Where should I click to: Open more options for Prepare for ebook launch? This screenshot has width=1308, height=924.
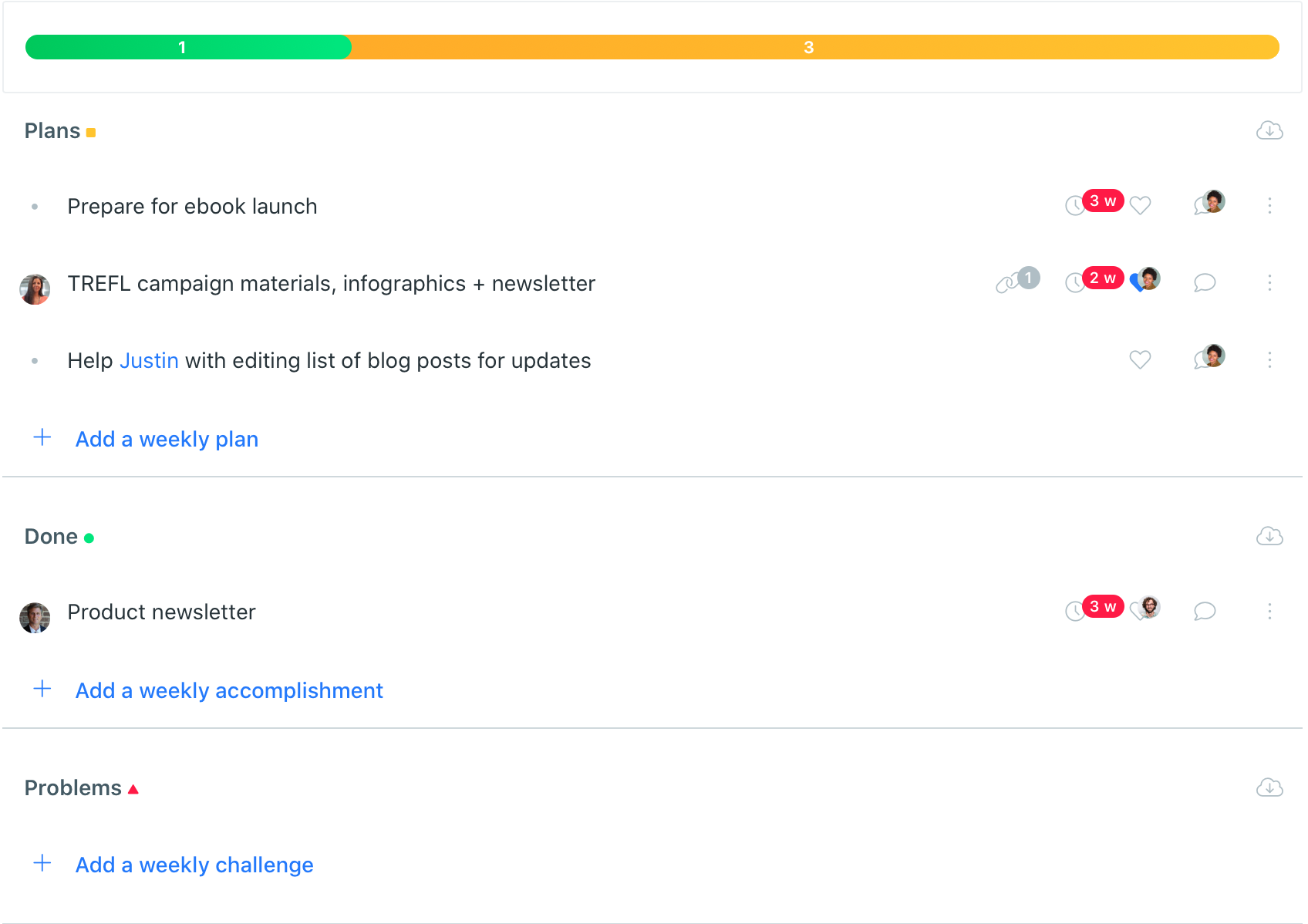1269,206
